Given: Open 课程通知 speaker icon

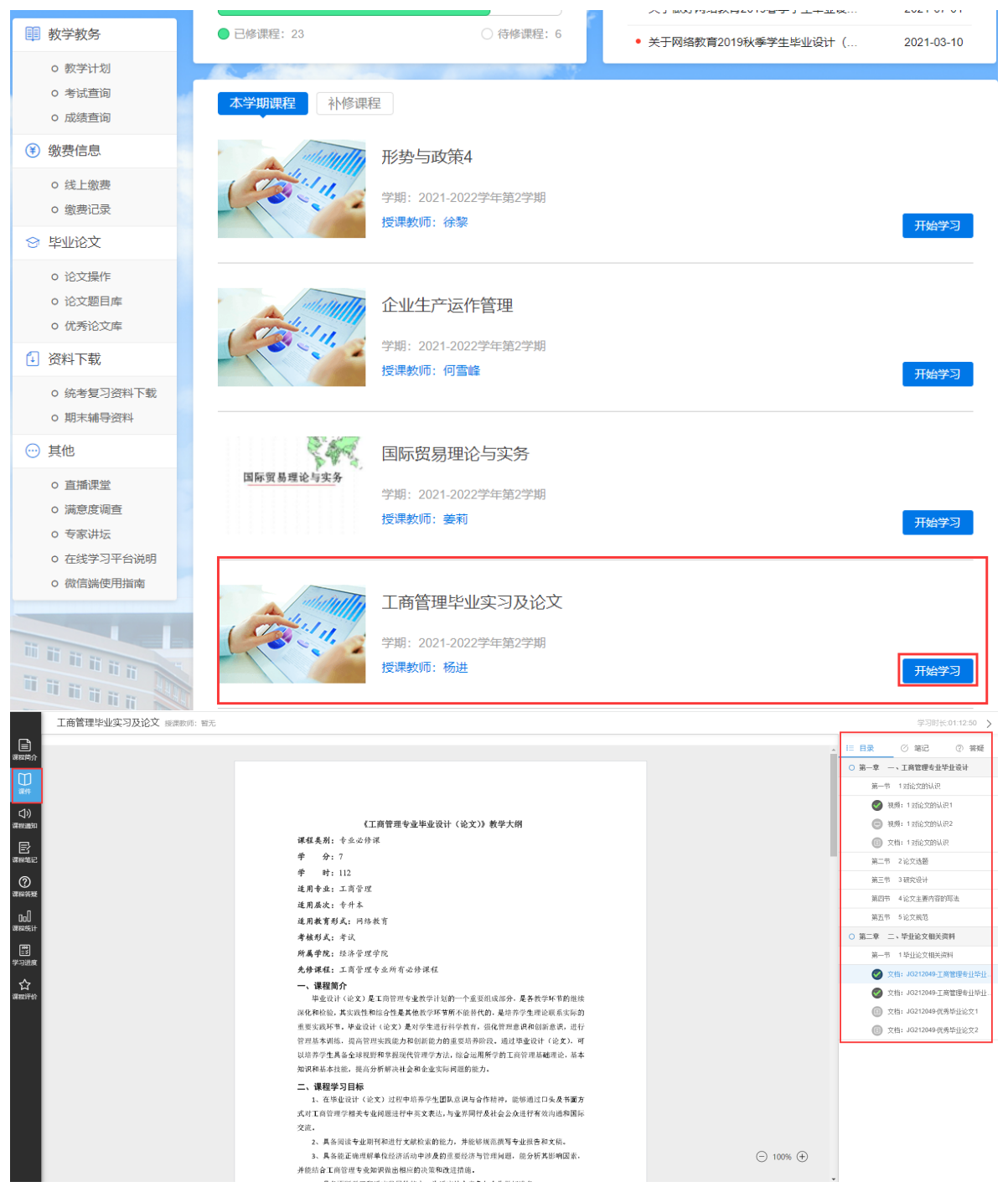Looking at the screenshot, I should 24,818.
